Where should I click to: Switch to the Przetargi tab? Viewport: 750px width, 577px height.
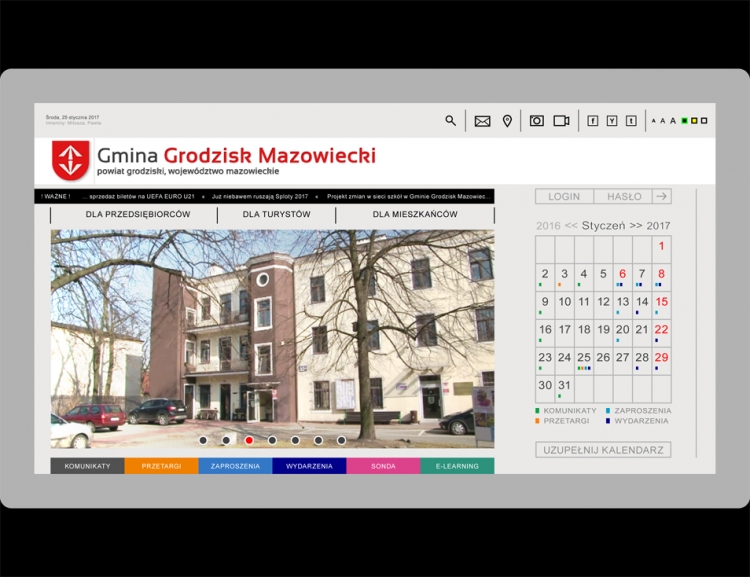[161, 466]
